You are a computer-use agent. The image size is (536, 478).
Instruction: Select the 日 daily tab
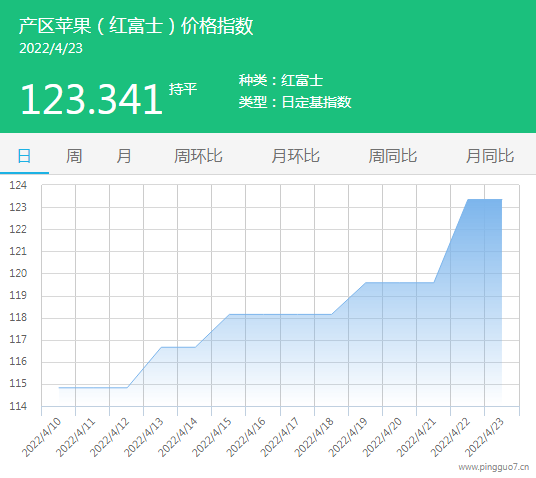coord(24,156)
